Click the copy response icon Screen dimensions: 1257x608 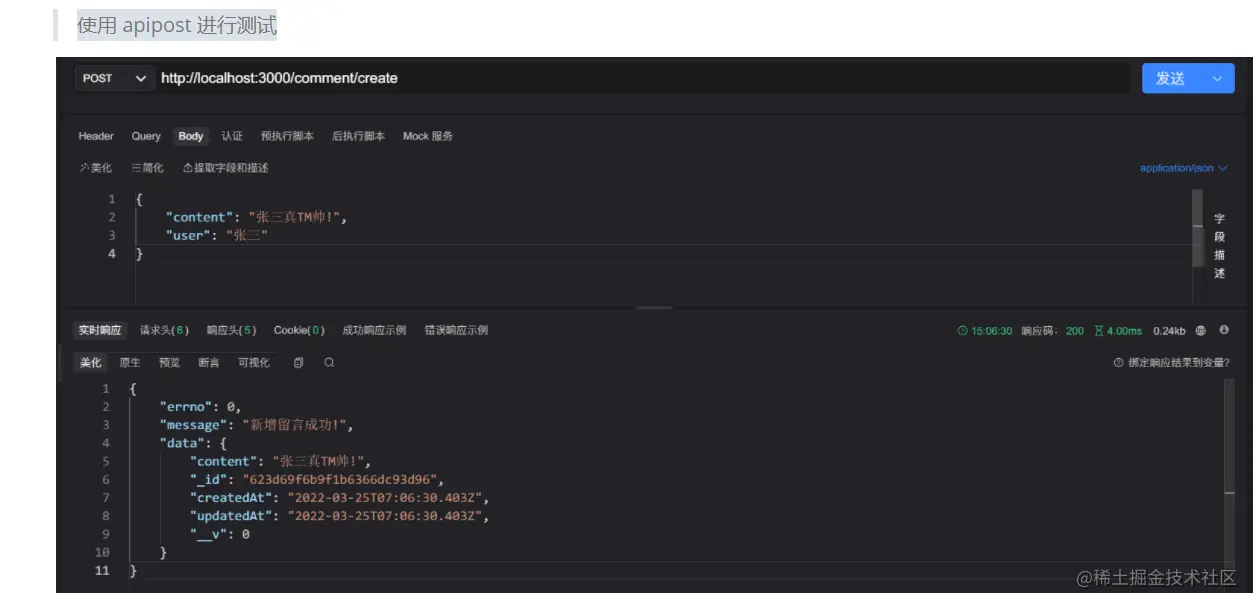pos(298,363)
